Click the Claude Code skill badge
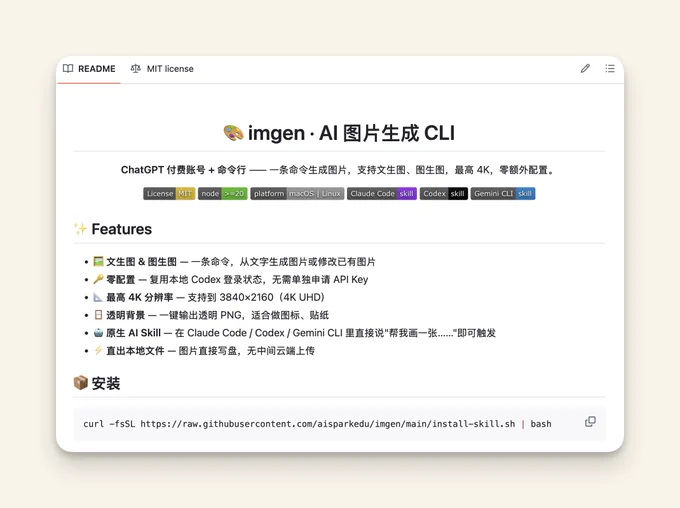680x508 pixels. (382, 193)
